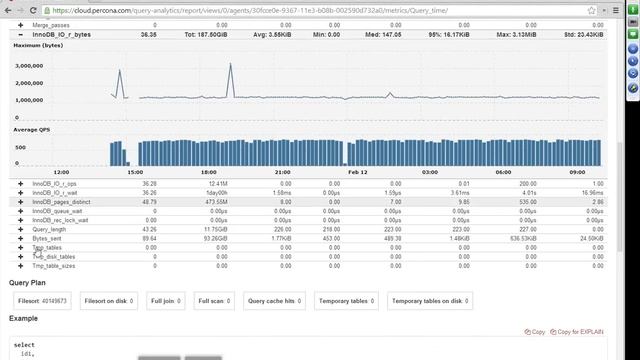
Task: Click the 'Tot: 187.50GiB' value
Action: [206, 35]
